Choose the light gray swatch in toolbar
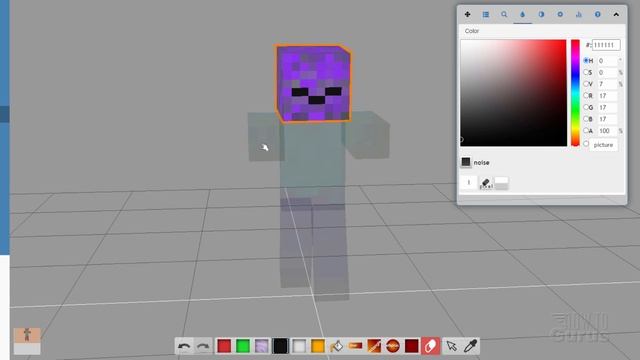This screenshot has height=360, width=640. pyautogui.click(x=299, y=346)
